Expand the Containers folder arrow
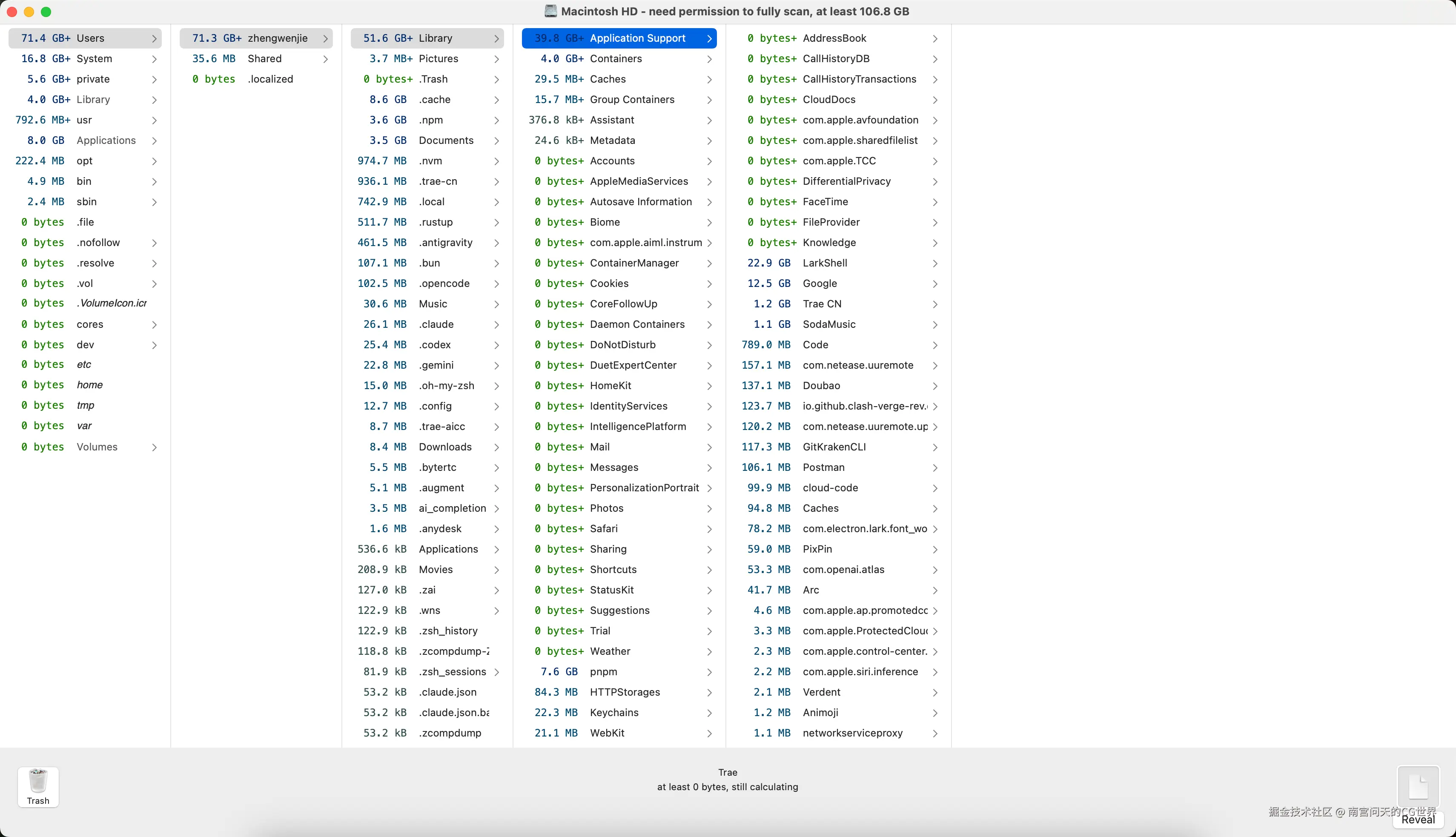The width and height of the screenshot is (1456, 837). click(x=709, y=59)
